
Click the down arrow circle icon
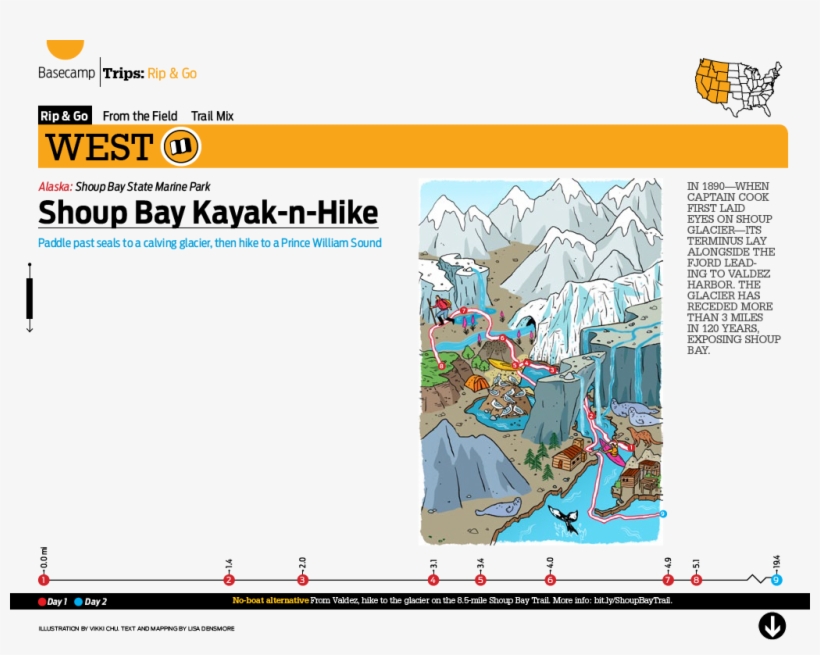[x=771, y=626]
